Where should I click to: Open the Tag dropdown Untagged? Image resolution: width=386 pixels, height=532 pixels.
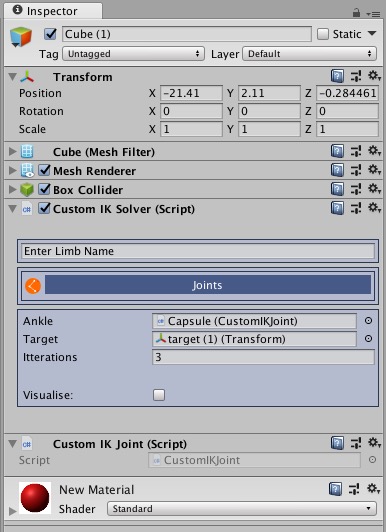[133, 54]
